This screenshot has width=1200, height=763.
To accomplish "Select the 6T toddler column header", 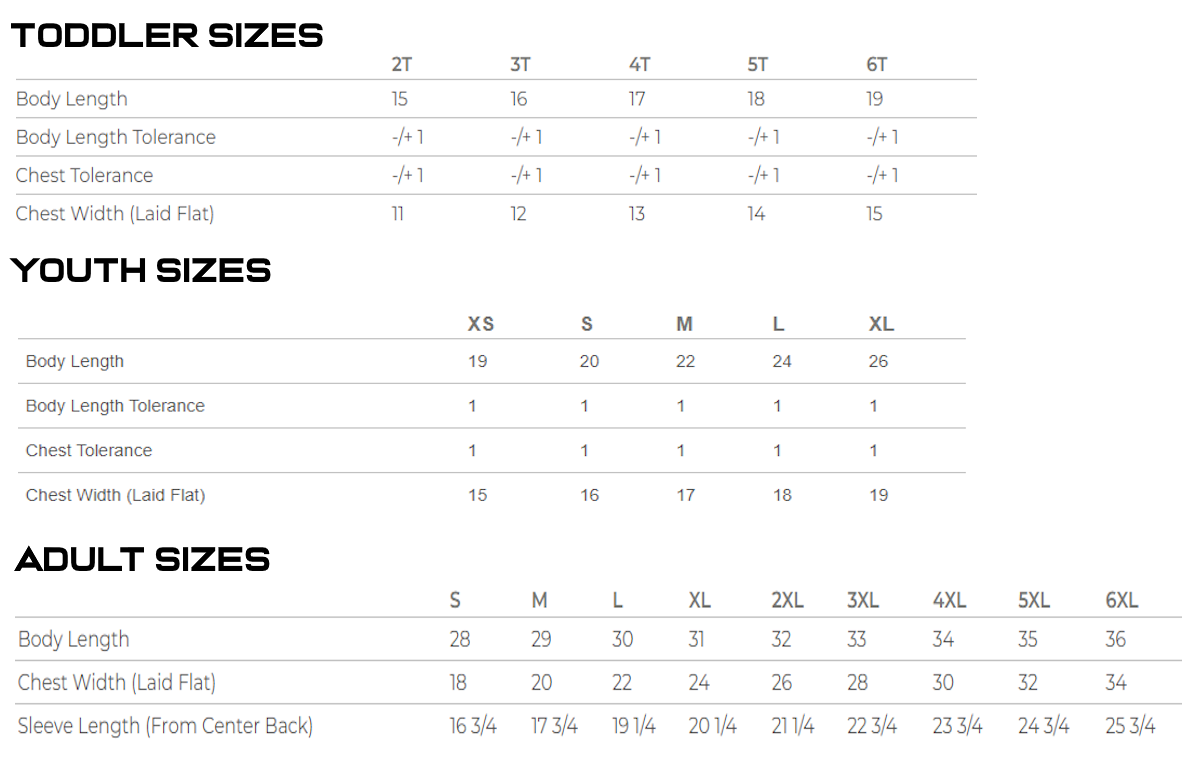I will [x=876, y=65].
